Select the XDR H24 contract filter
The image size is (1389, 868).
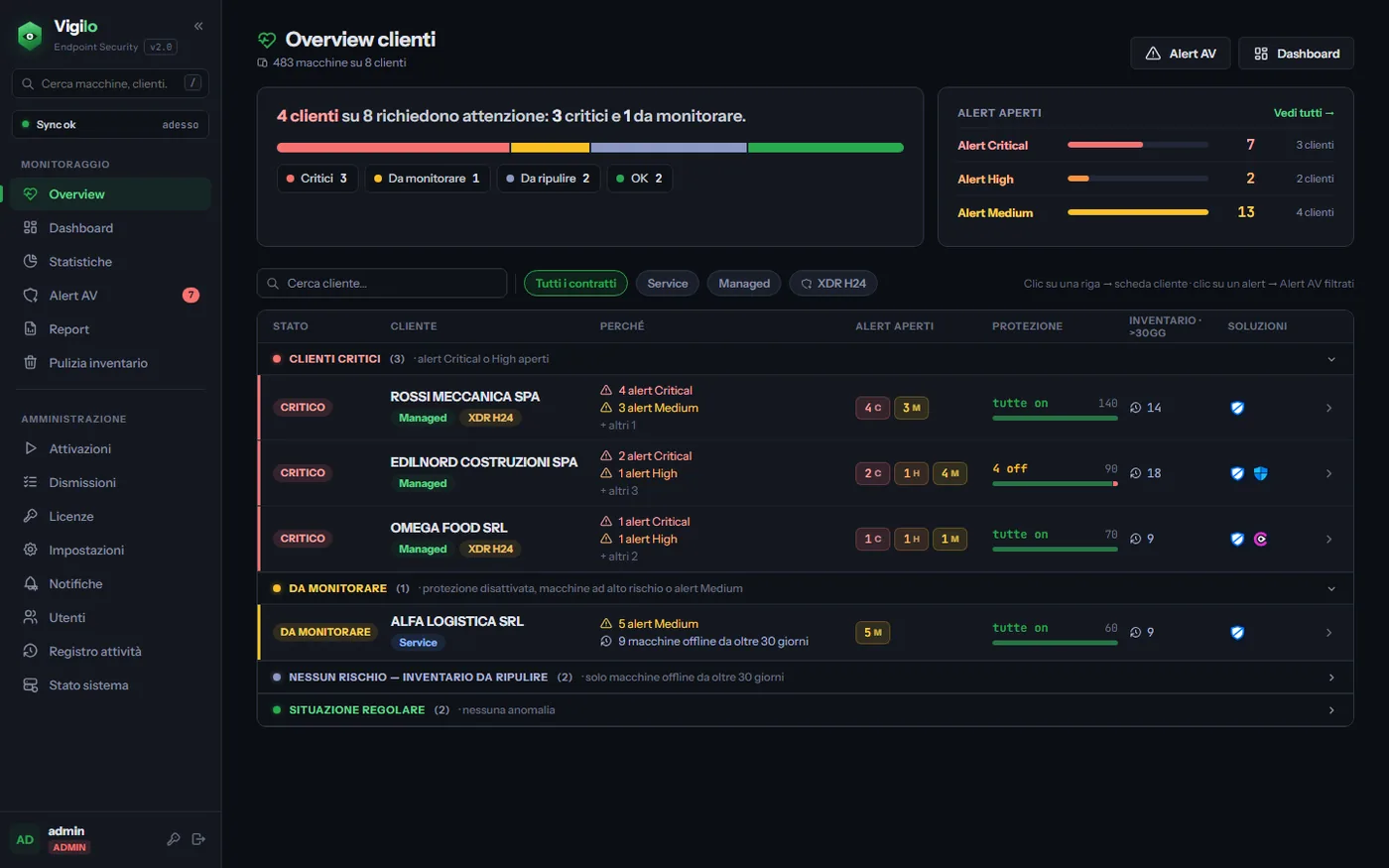point(833,284)
